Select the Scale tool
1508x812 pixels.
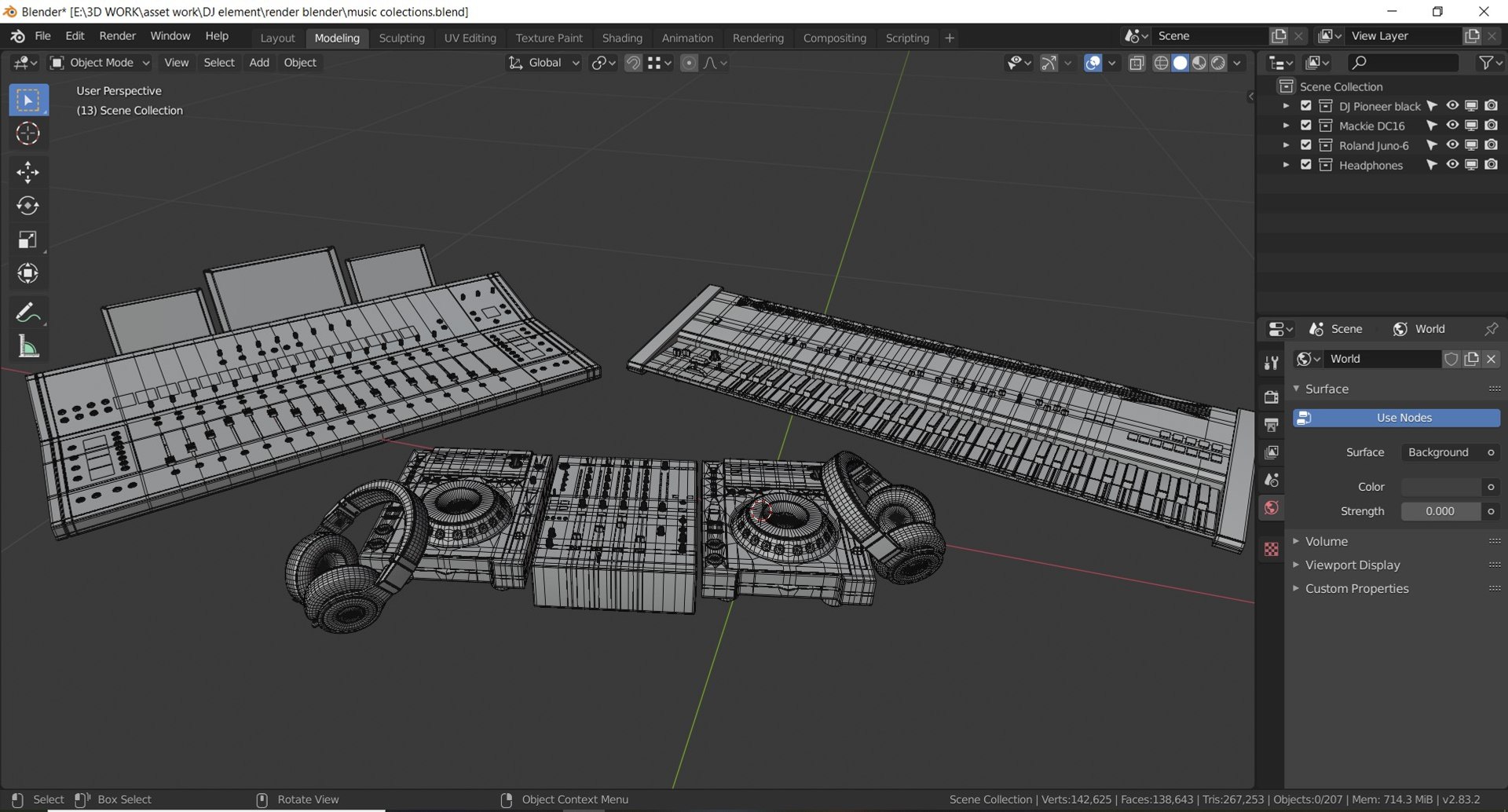pos(28,240)
